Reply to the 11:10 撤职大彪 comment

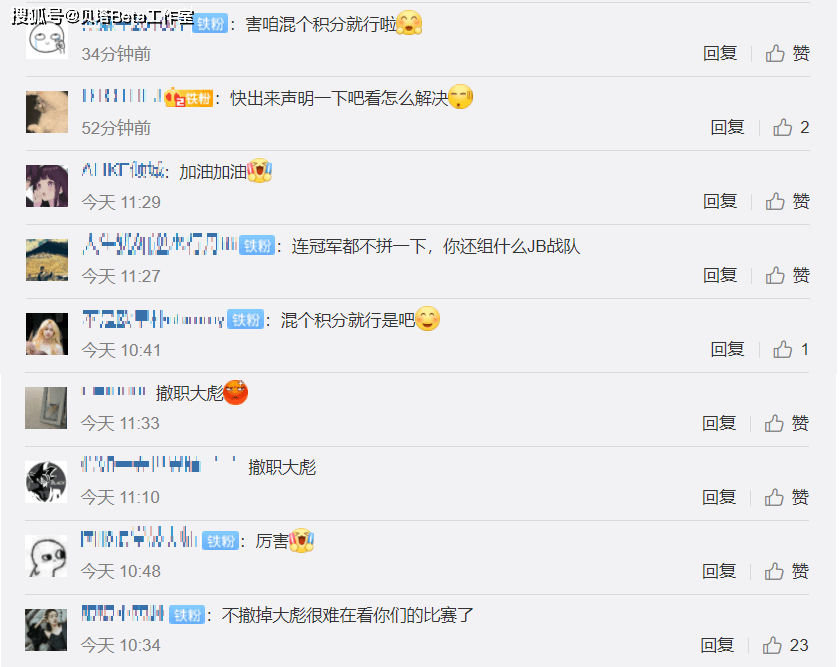coord(719,497)
